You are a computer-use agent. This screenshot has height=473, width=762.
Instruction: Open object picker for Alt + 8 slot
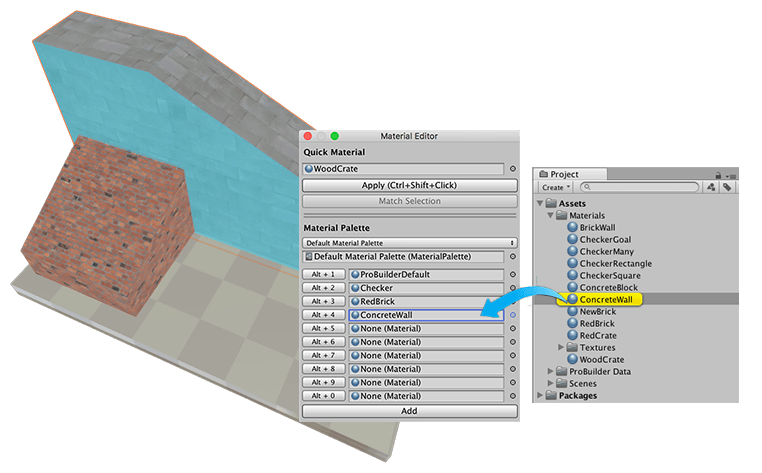click(x=513, y=369)
